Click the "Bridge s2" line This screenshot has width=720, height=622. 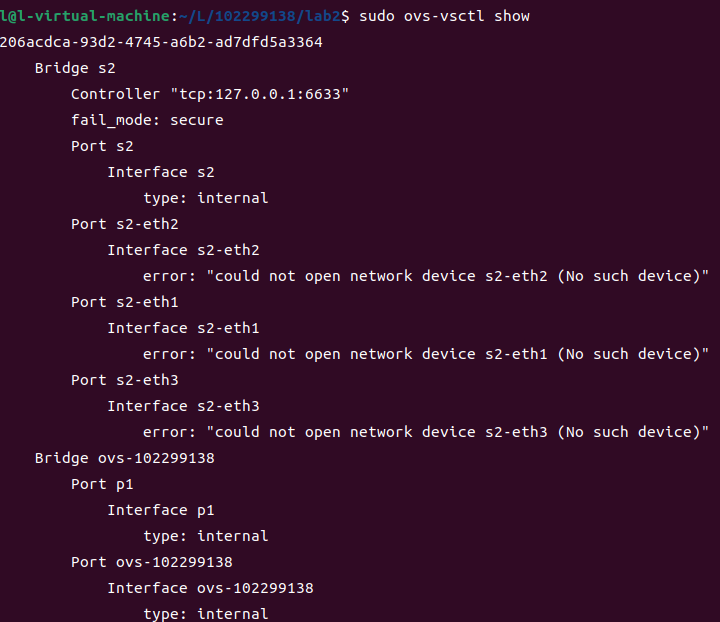click(75, 68)
